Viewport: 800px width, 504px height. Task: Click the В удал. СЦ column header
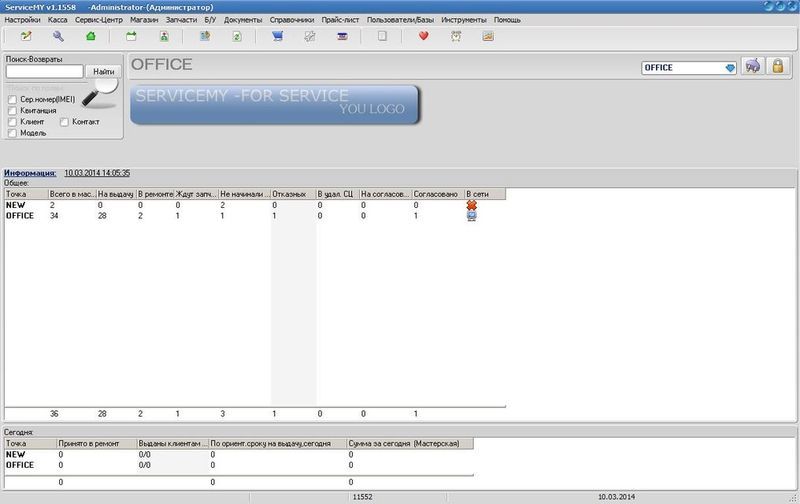tap(338, 194)
